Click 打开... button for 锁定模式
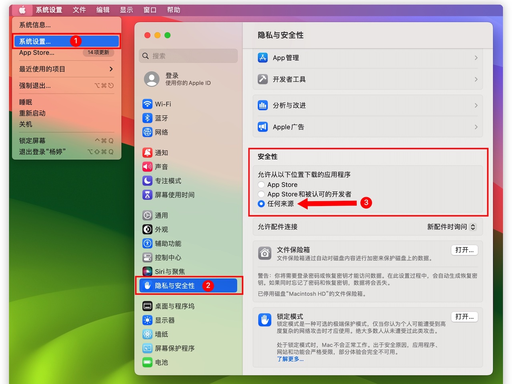 point(464,317)
